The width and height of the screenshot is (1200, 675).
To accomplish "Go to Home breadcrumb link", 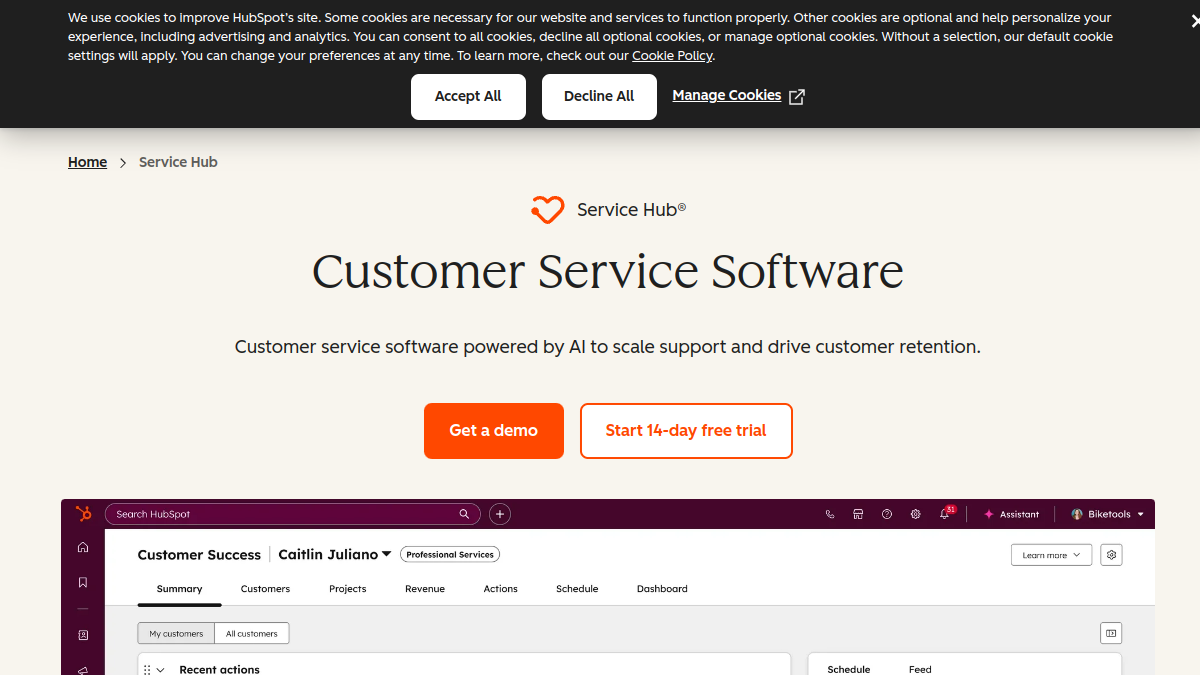I will tap(87, 162).
